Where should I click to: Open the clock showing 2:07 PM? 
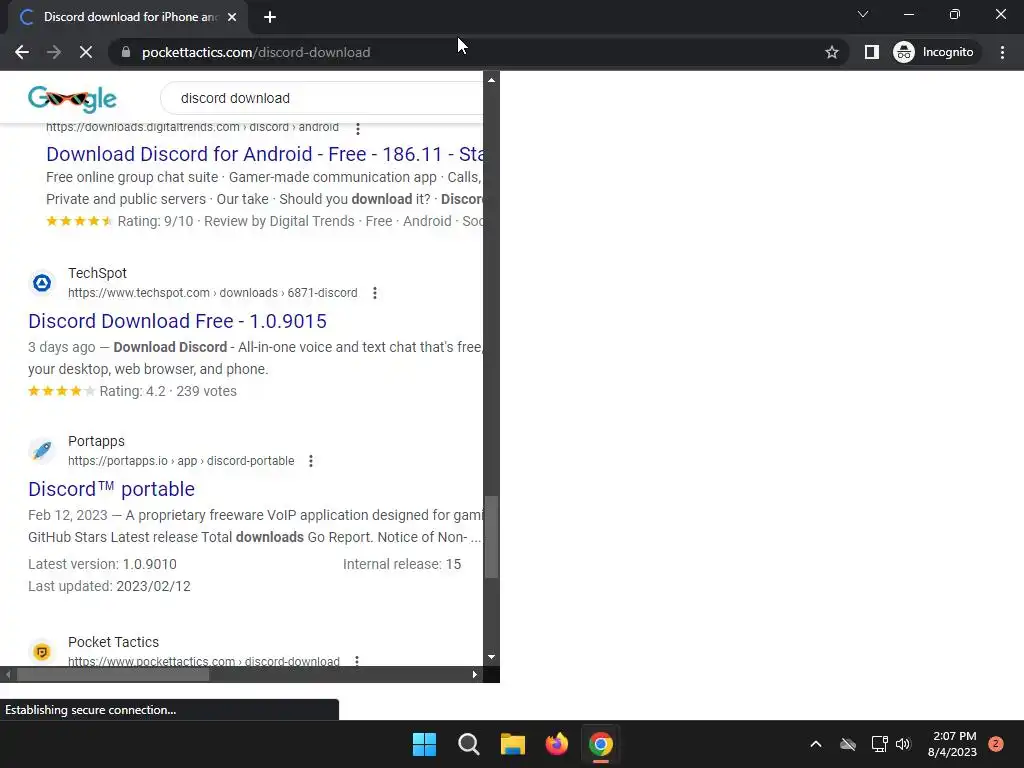(x=952, y=744)
